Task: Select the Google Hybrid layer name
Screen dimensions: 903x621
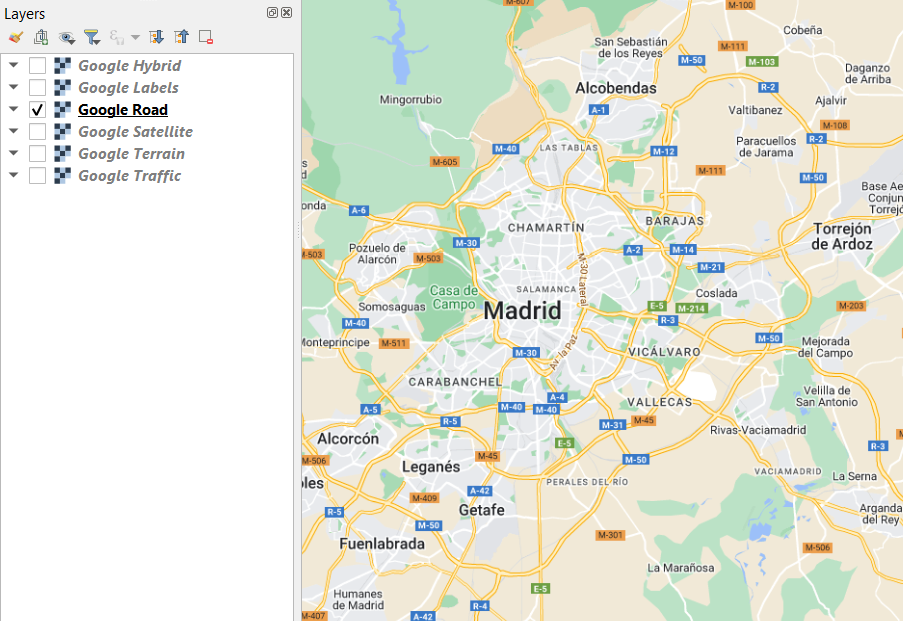Action: [x=130, y=66]
